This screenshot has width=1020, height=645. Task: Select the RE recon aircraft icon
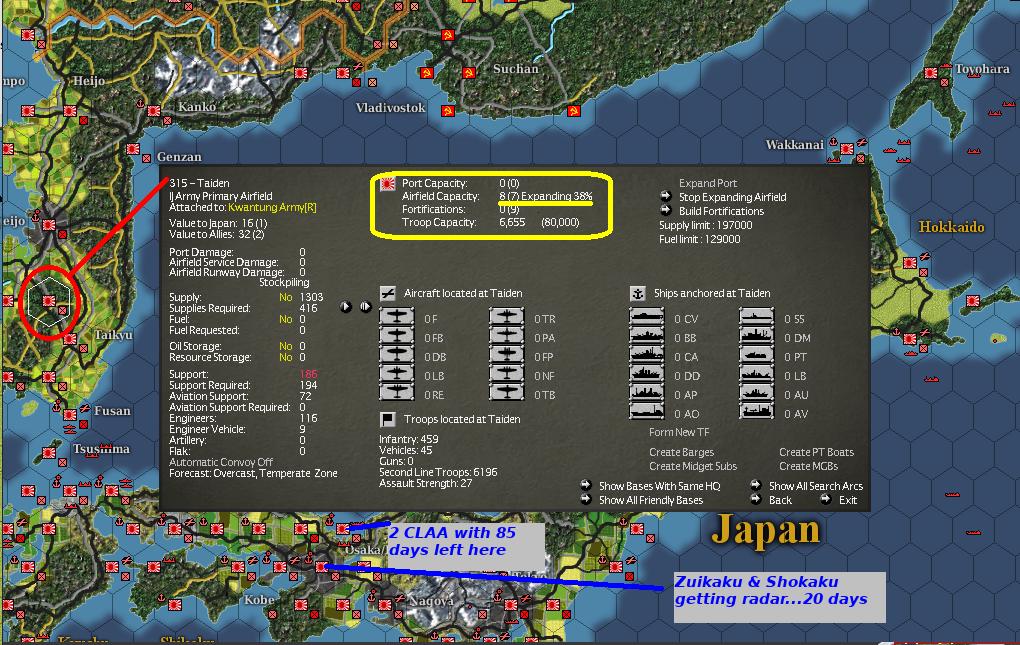click(x=396, y=393)
